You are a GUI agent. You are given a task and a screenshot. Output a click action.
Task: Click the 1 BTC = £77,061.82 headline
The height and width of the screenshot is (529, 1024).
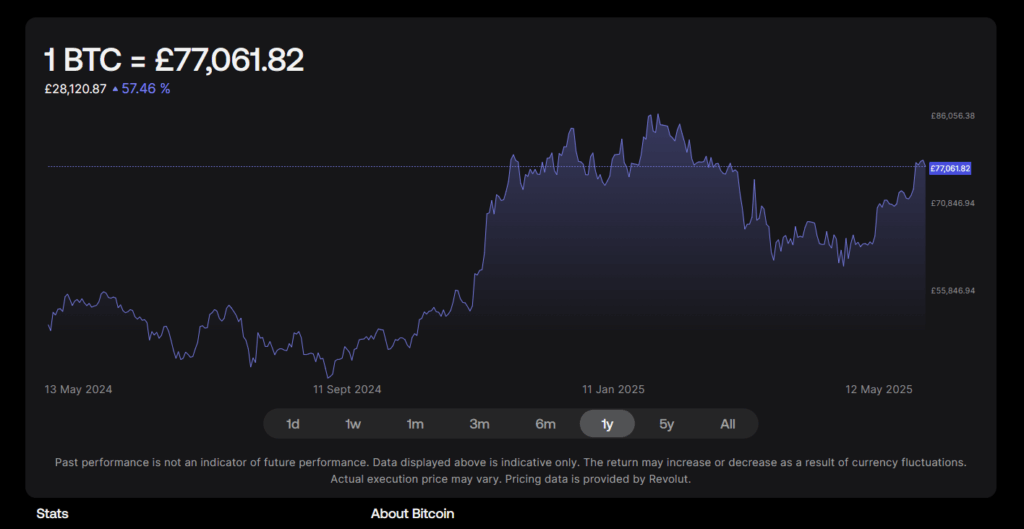tap(174, 60)
